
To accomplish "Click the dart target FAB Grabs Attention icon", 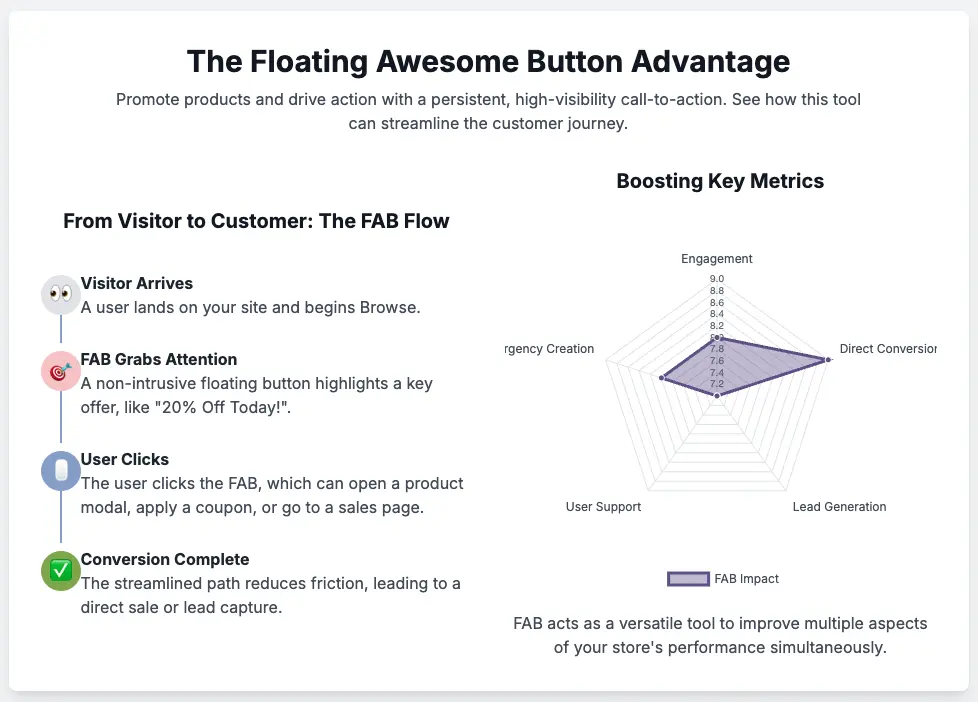I will click(61, 371).
